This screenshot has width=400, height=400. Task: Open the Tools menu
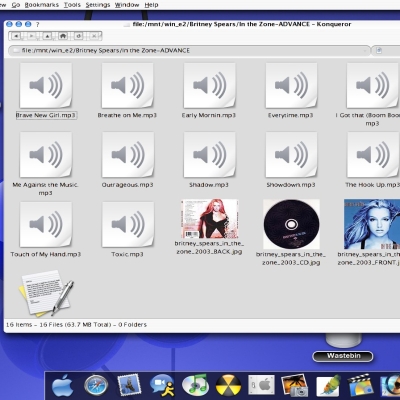[72, 5]
